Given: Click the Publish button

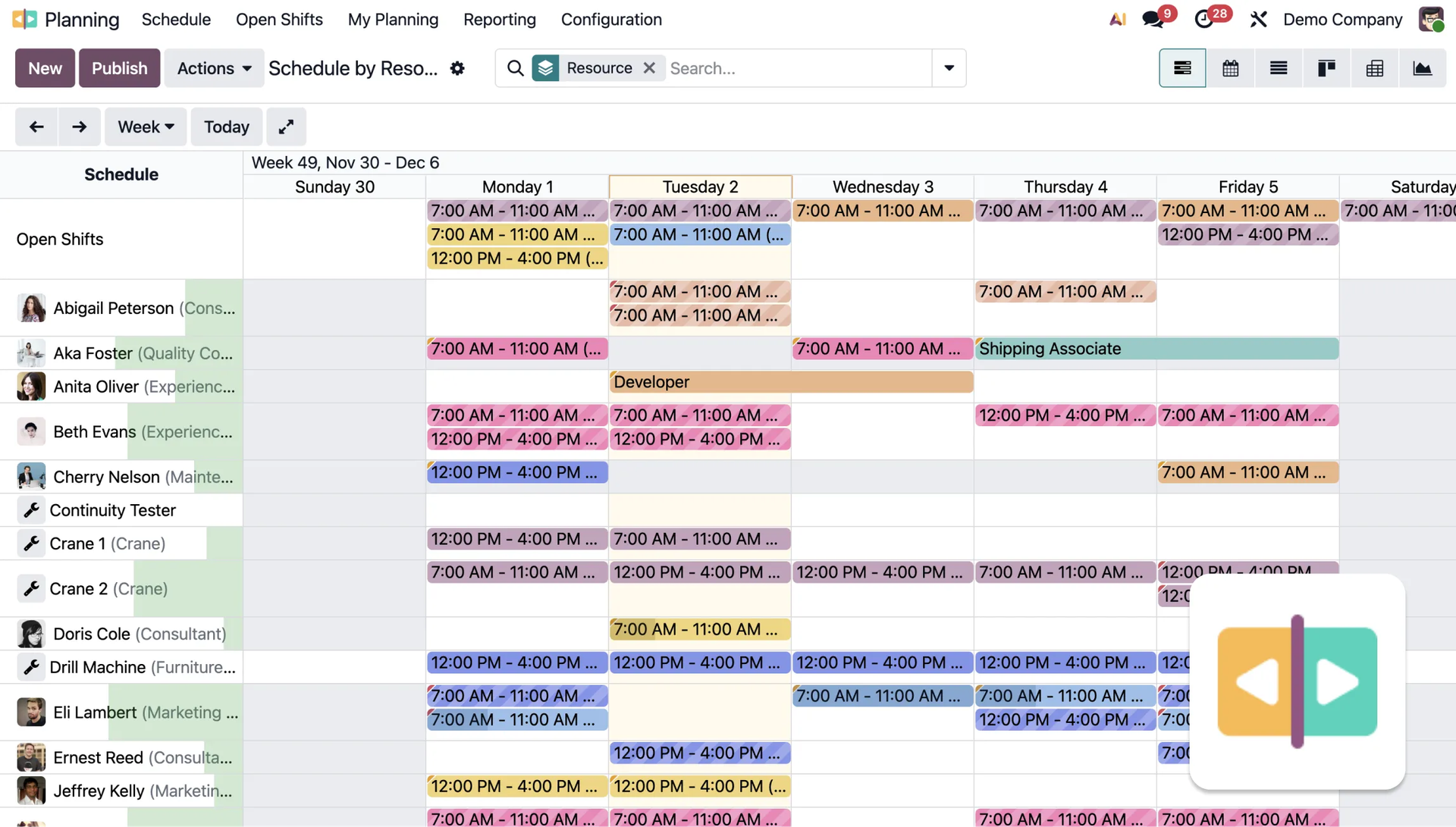Looking at the screenshot, I should (119, 68).
